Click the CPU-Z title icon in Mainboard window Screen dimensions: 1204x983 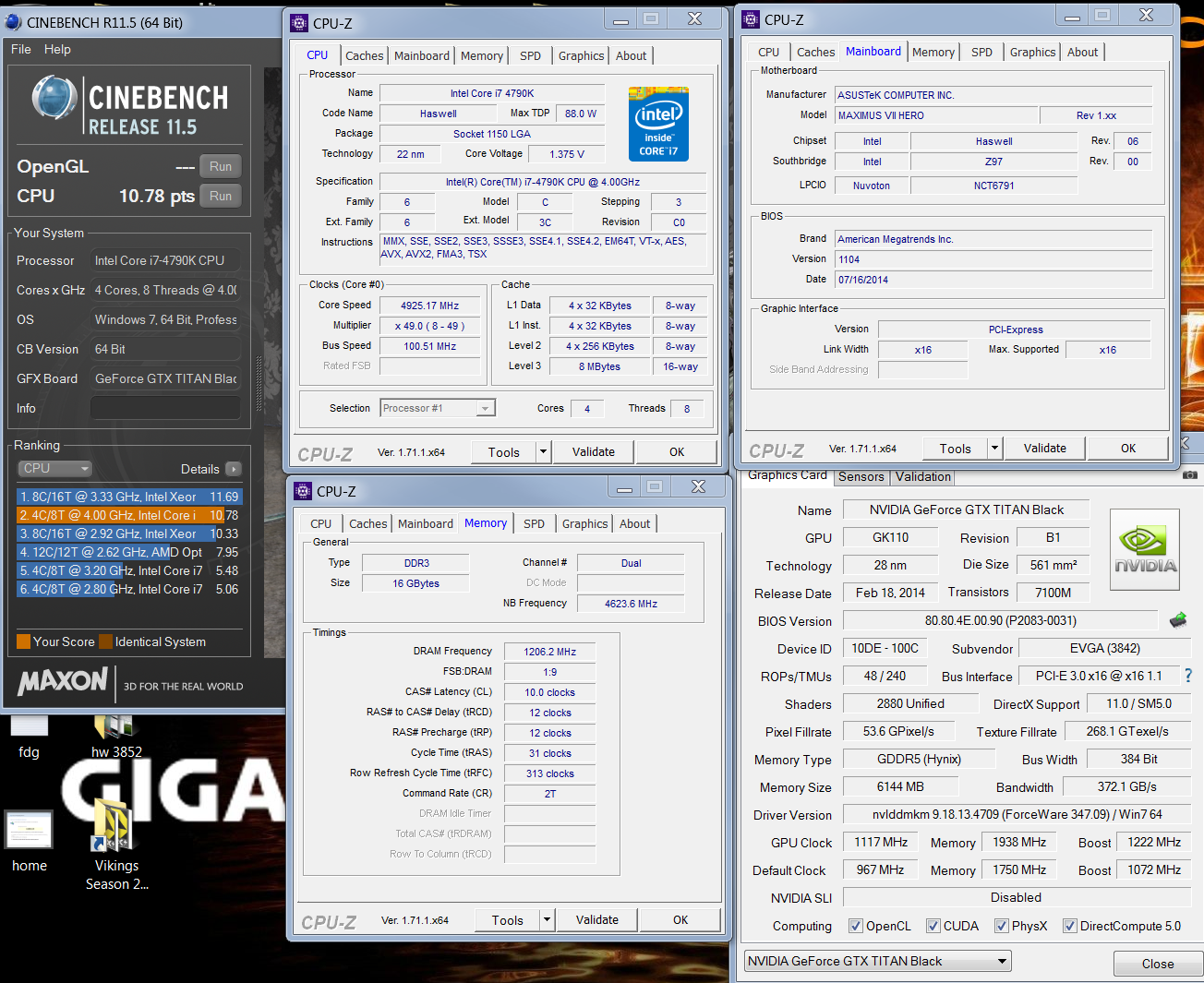(x=752, y=19)
